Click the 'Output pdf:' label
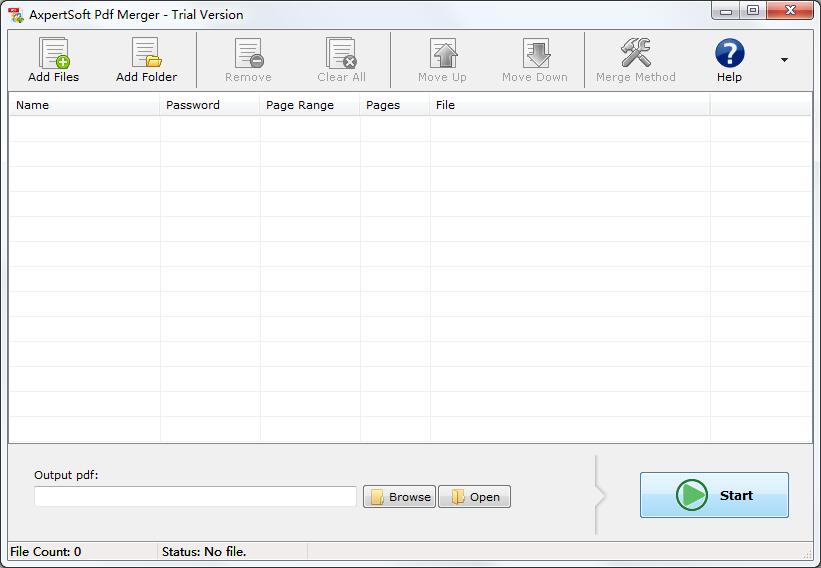Screen dimensions: 821x568 click(x=66, y=475)
